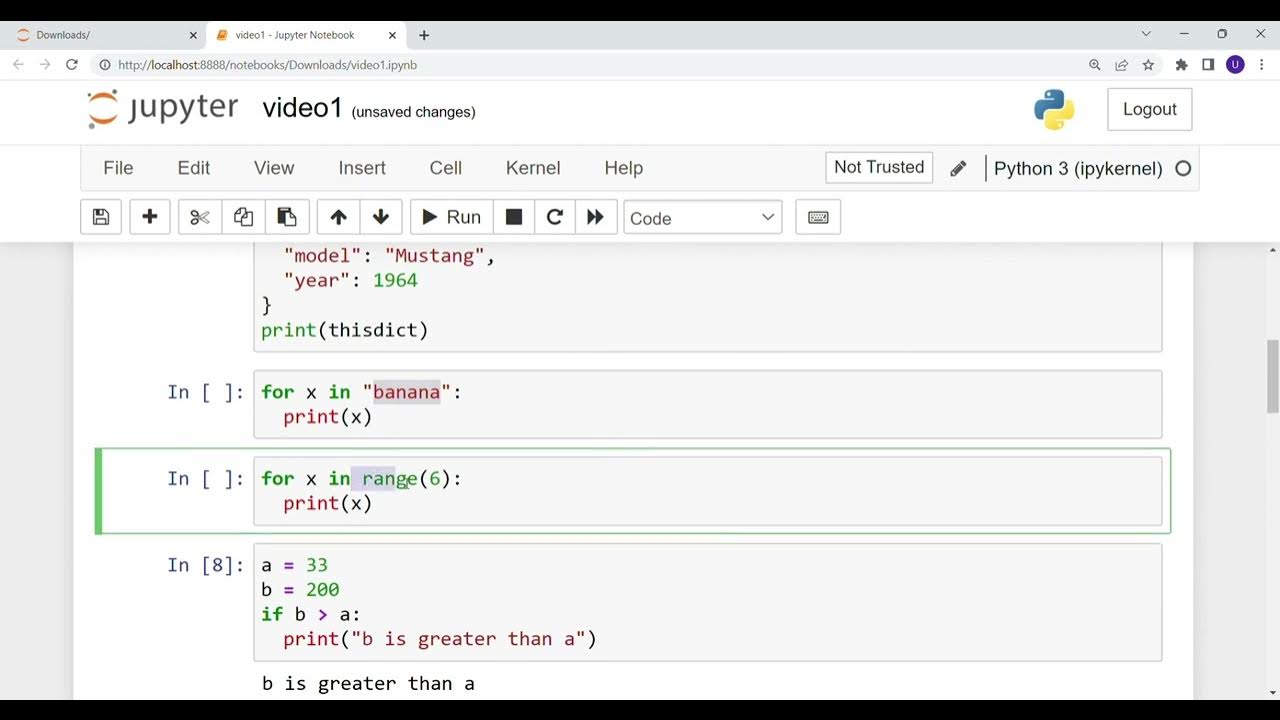Click the print(thisdict) code cell
The height and width of the screenshot is (720, 1280).
click(708, 297)
